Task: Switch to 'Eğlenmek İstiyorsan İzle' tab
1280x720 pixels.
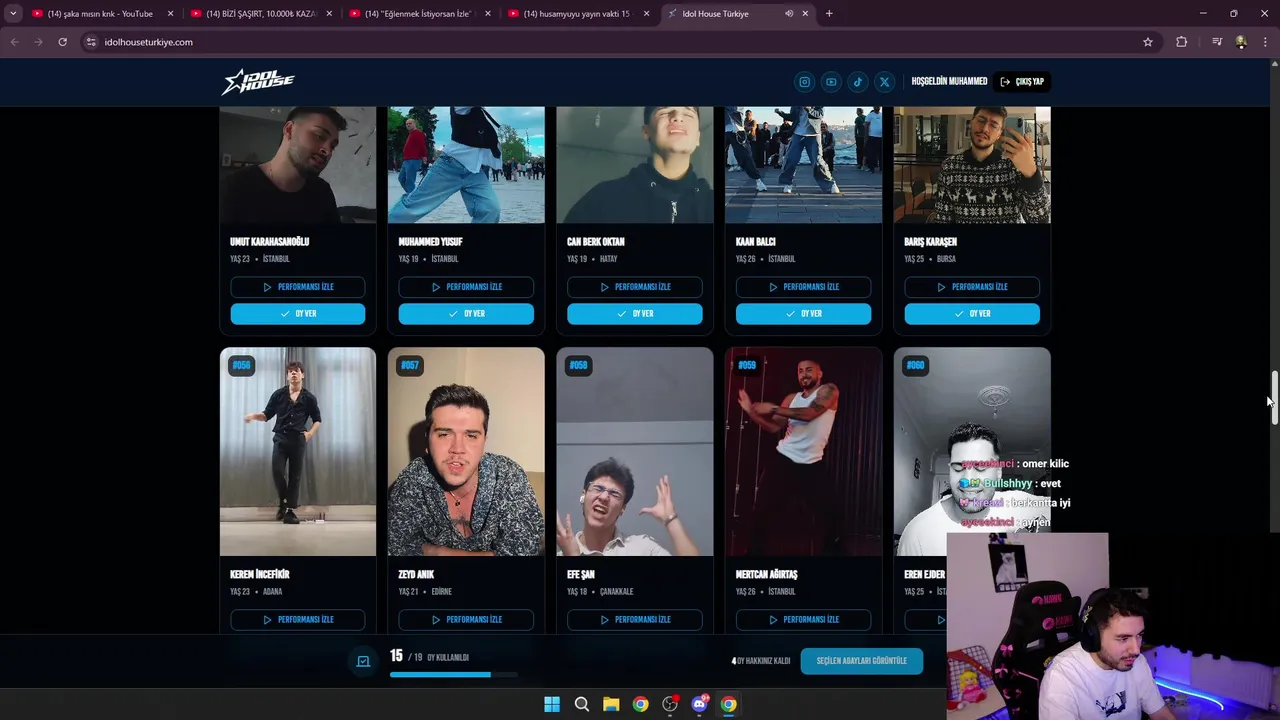Action: (x=418, y=14)
